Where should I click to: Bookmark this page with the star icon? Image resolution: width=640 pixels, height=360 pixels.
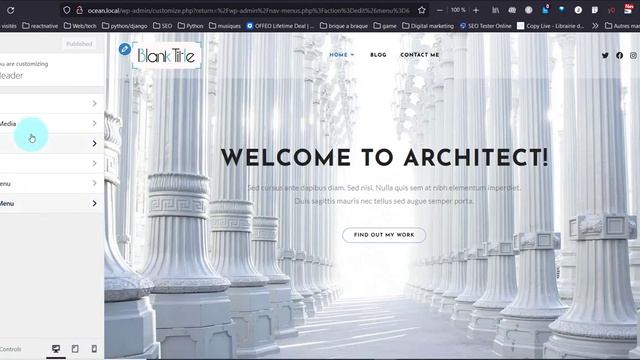point(422,10)
